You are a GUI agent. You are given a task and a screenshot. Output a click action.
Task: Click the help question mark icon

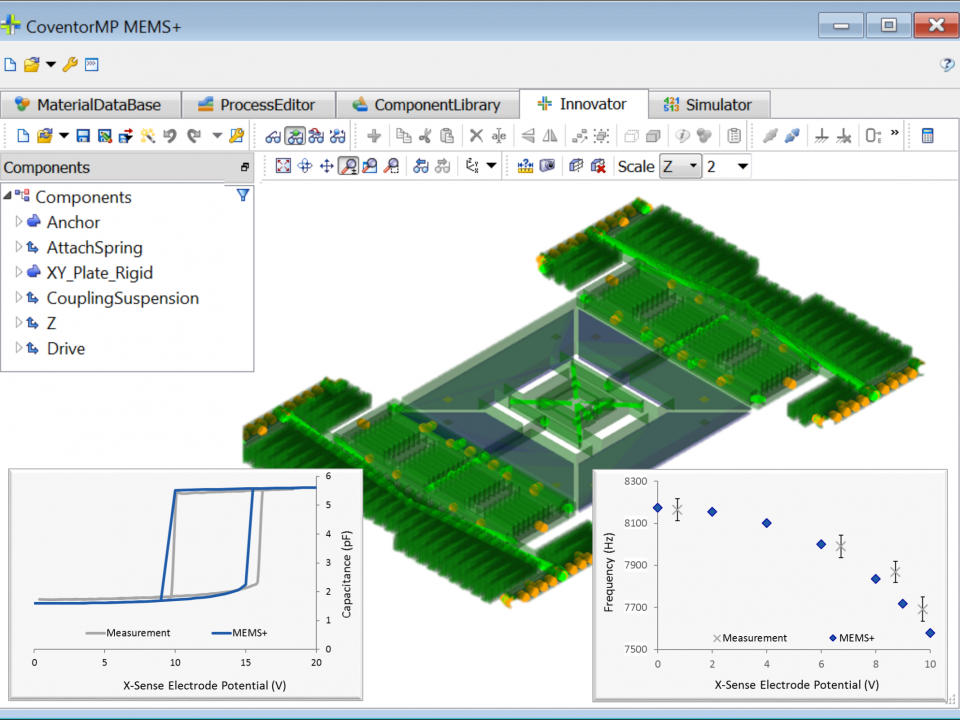coord(946,65)
